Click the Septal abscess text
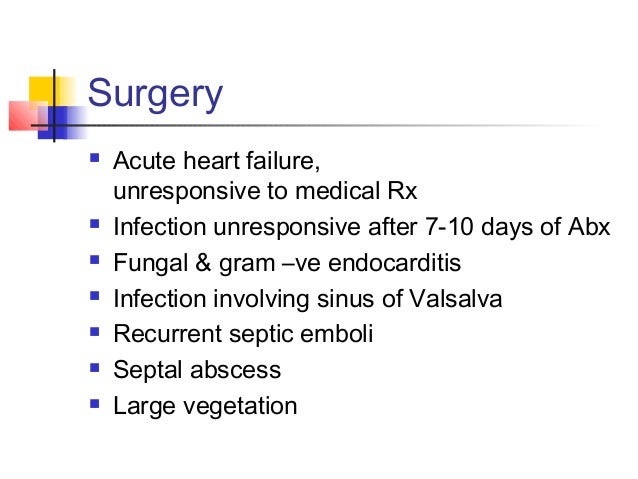The image size is (638, 479). pyautogui.click(x=197, y=371)
